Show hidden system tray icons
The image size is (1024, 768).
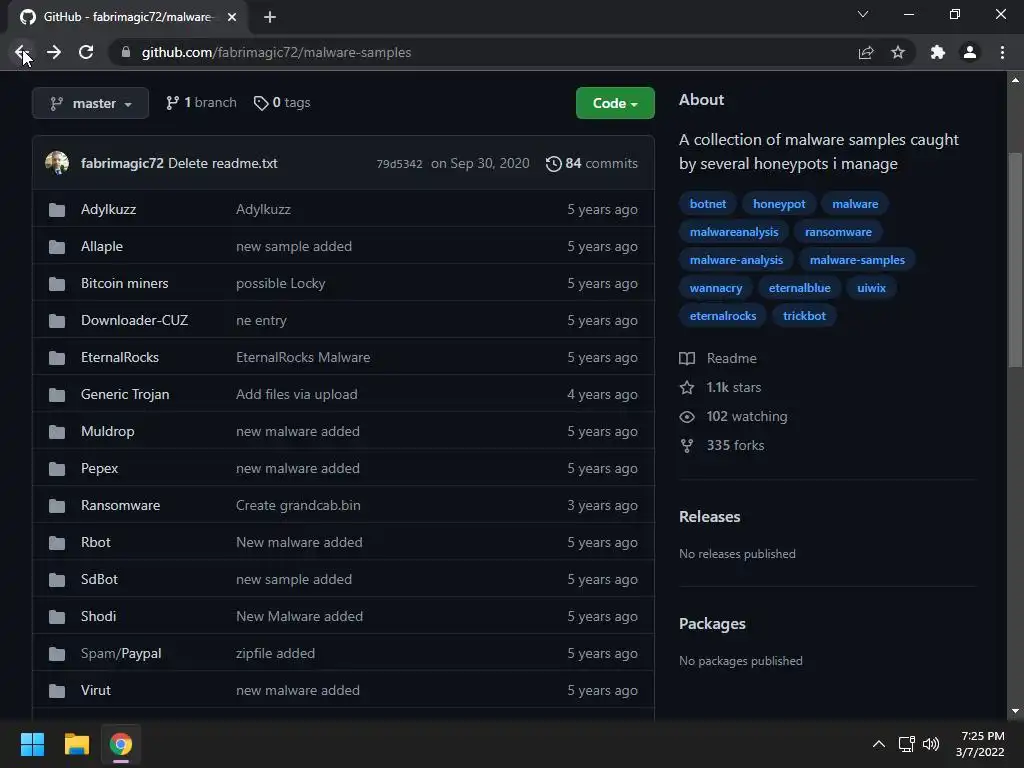(x=879, y=744)
